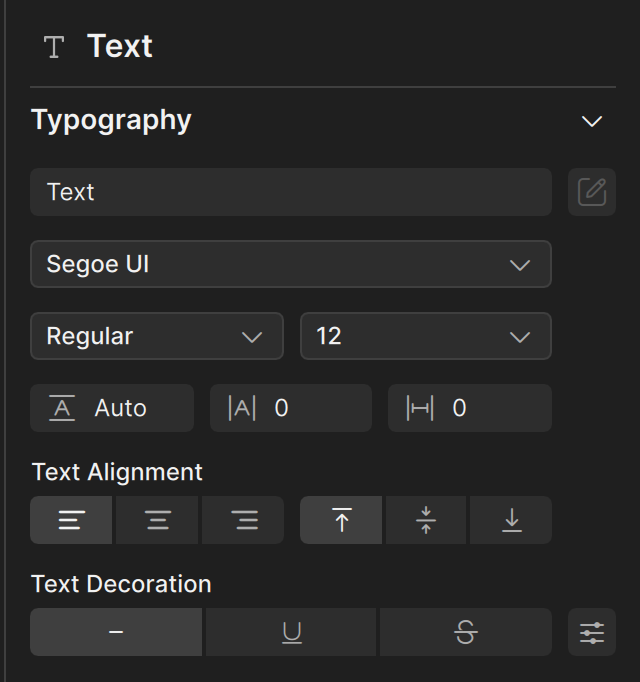Click the Text panel title
This screenshot has width=640, height=682.
[120, 46]
